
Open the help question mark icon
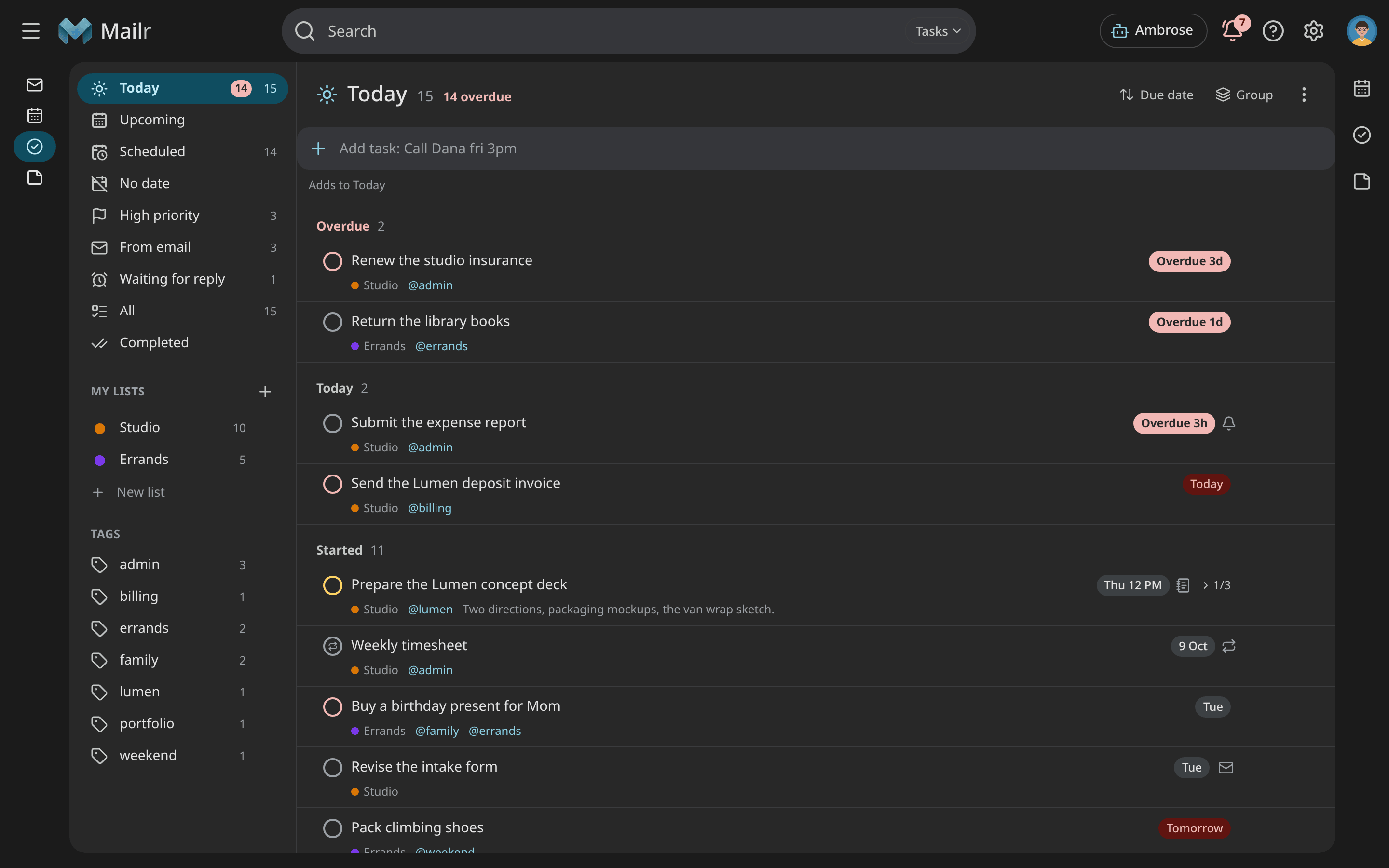point(1273,31)
